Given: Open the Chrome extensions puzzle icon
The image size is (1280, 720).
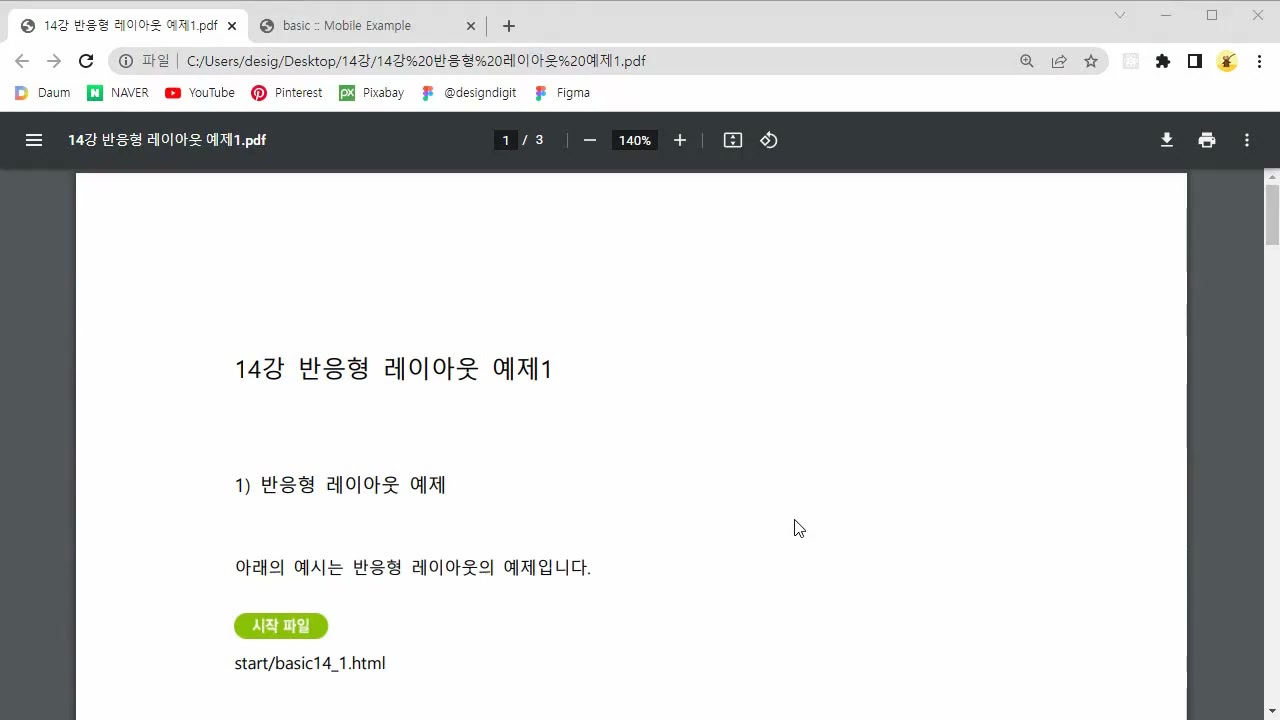Looking at the screenshot, I should [1162, 61].
